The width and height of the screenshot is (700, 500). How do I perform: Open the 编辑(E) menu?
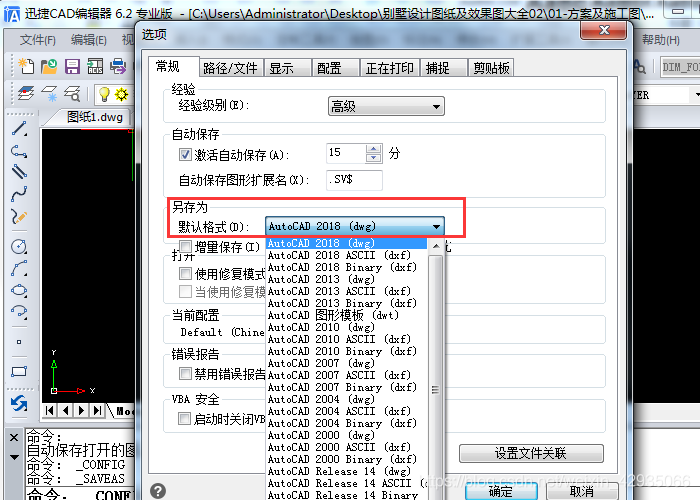pos(88,40)
